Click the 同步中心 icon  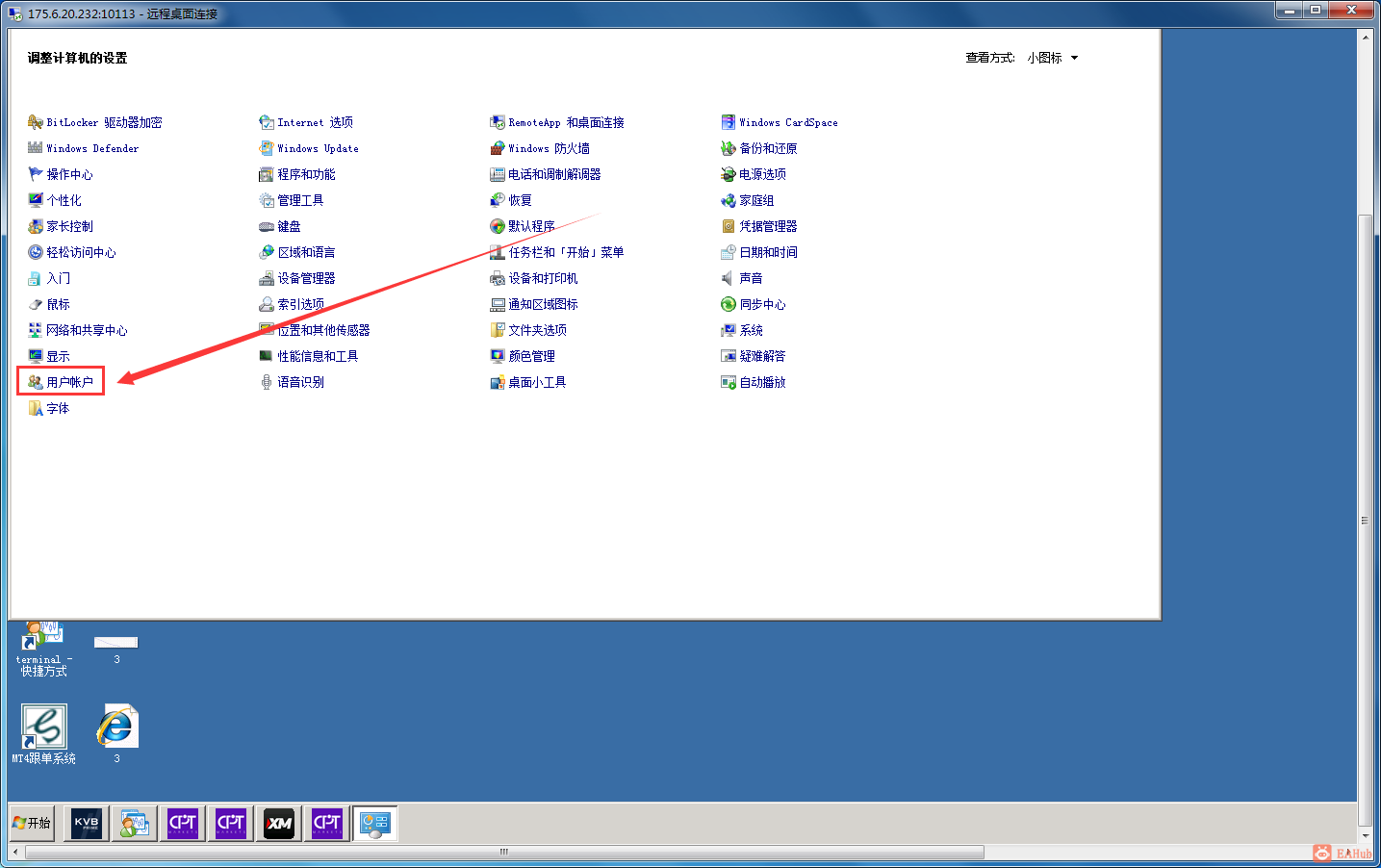tap(729, 304)
